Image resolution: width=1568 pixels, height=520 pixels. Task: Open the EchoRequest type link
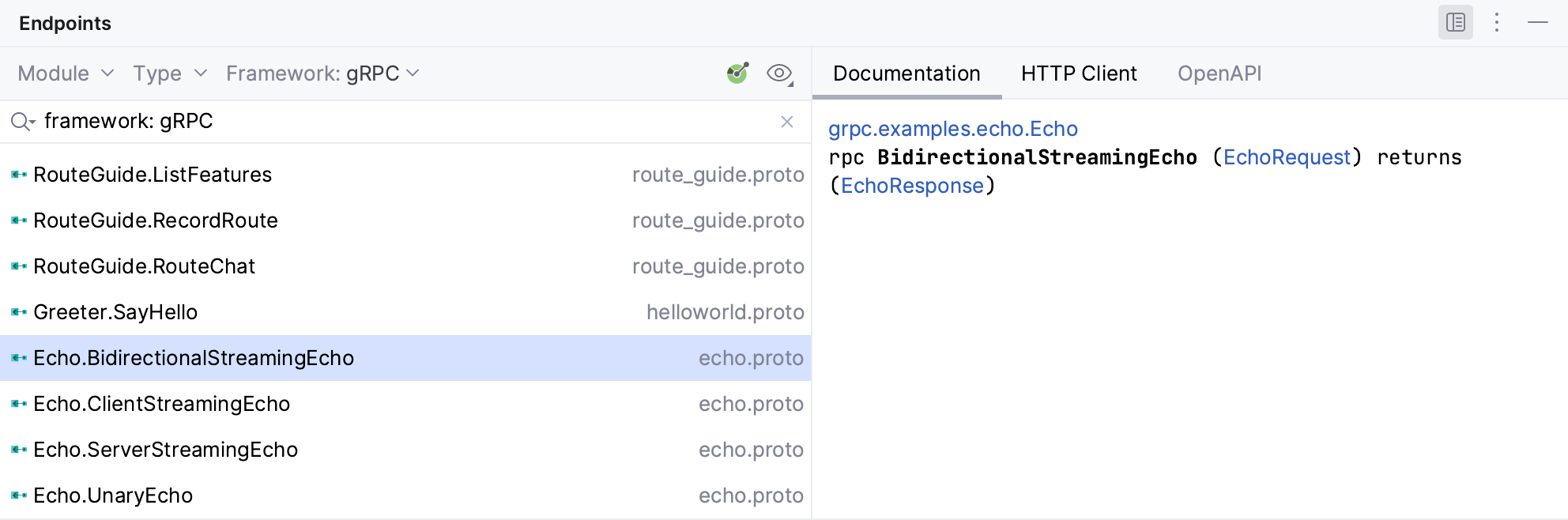[1287, 157]
